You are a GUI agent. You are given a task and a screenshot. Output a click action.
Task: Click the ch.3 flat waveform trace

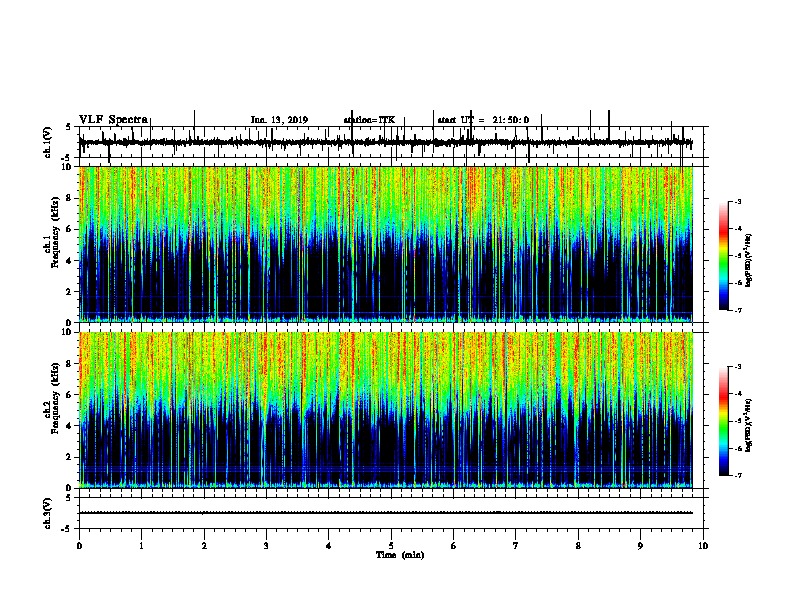point(386,513)
